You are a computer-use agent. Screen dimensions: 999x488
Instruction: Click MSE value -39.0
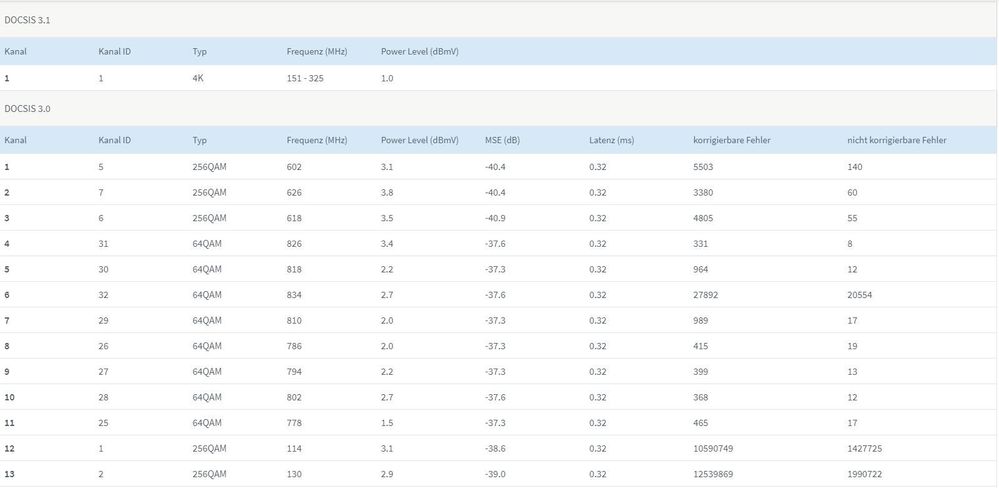495,474
